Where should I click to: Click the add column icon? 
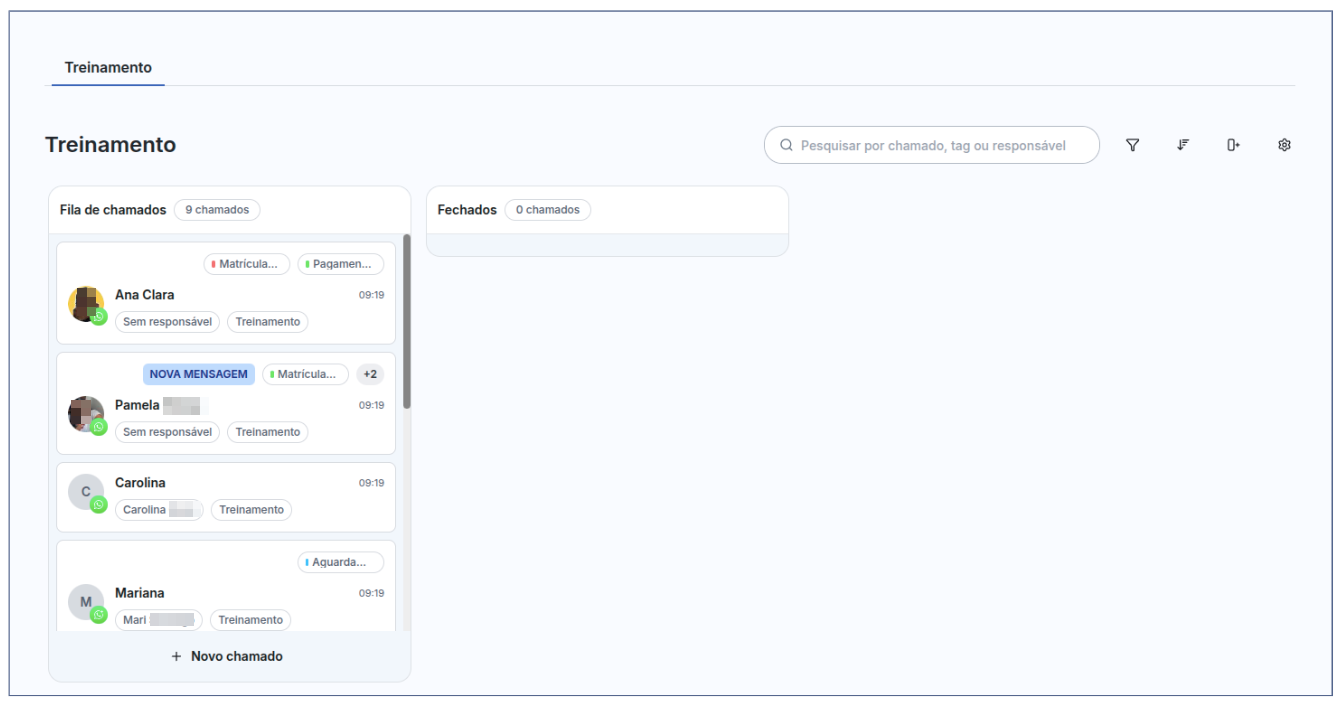pos(1233,145)
